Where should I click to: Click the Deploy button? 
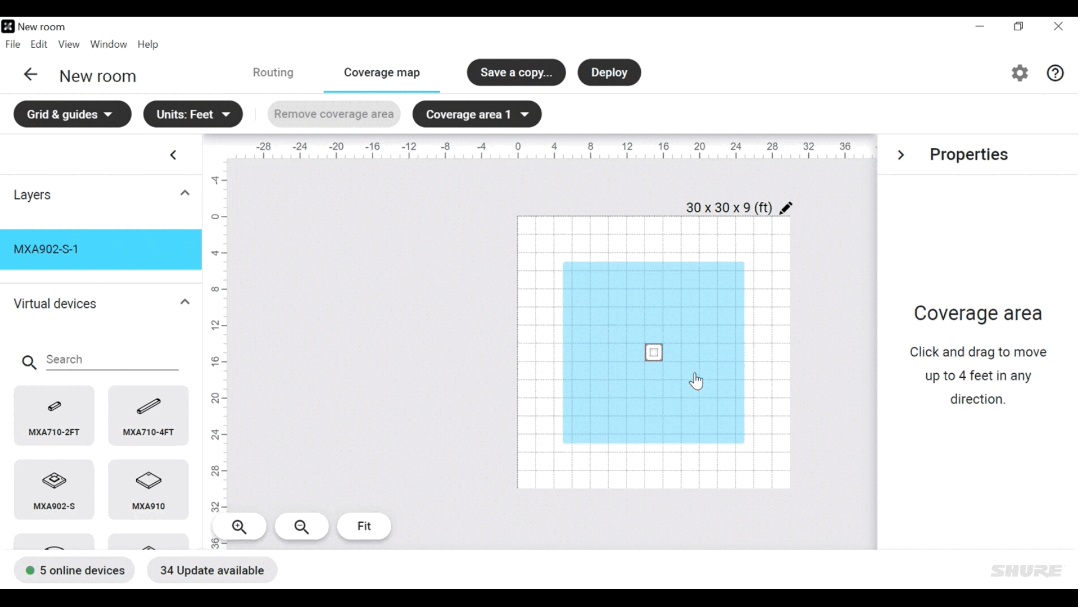(609, 72)
